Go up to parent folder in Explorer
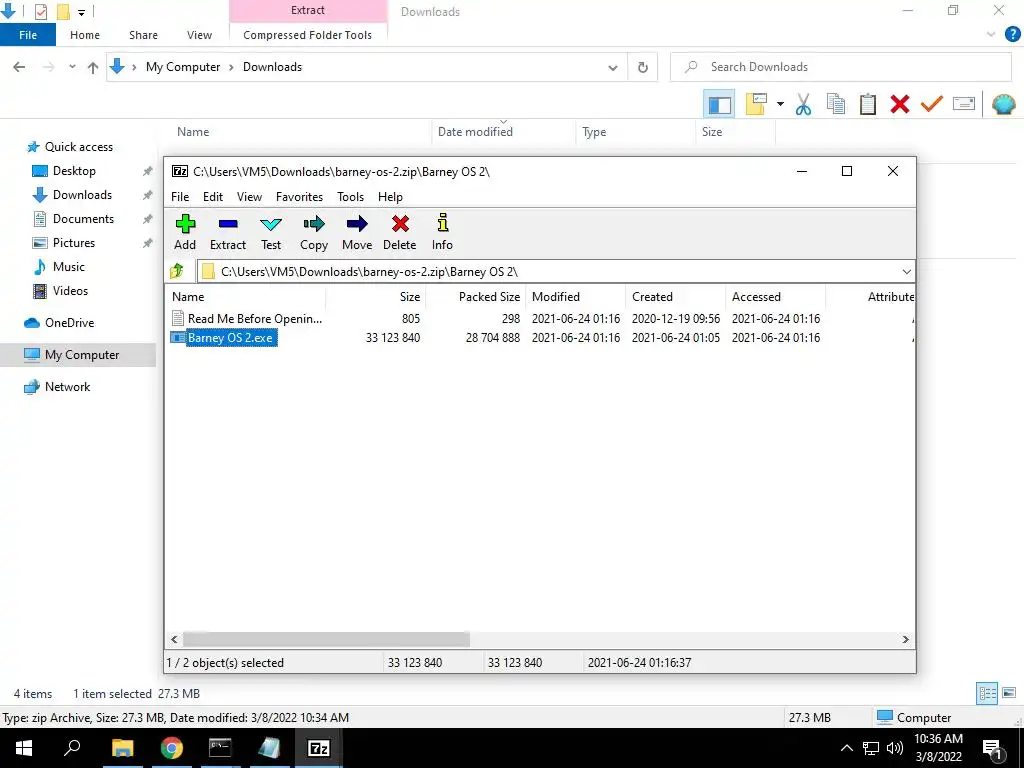The image size is (1024, 768). pyautogui.click(x=93, y=67)
